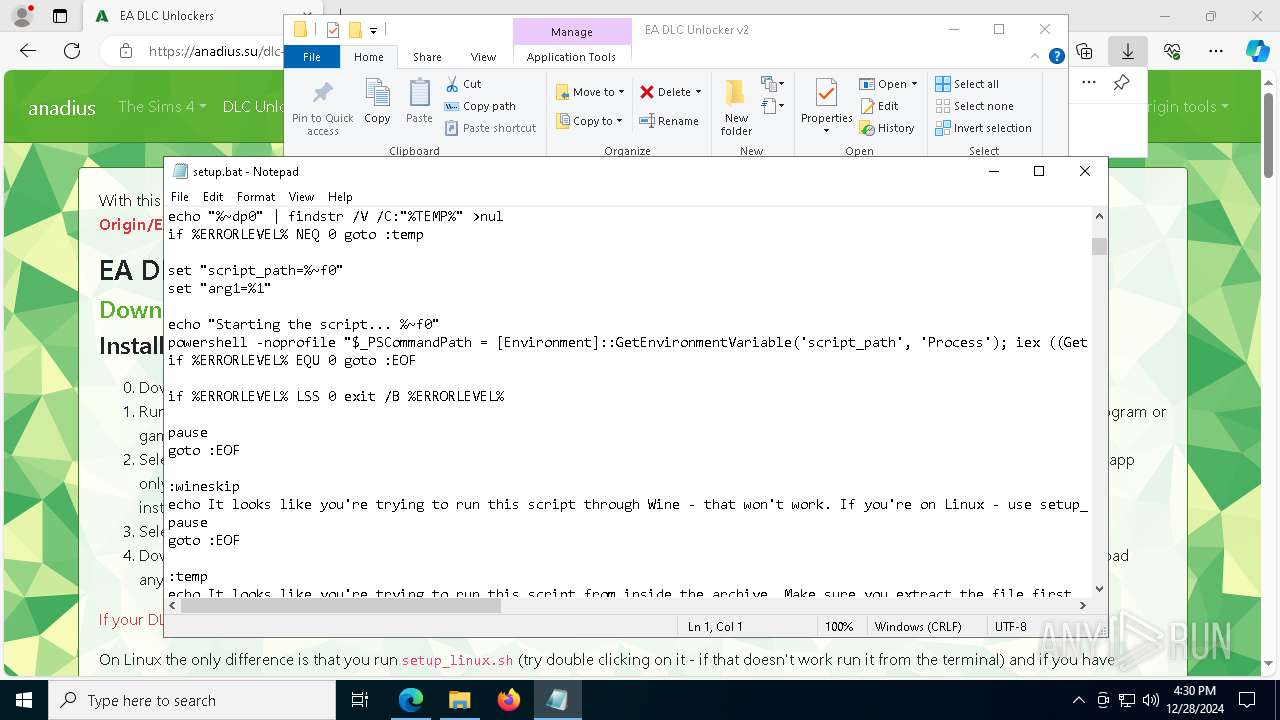This screenshot has width=1280, height=720.
Task: Open Notepad File menu
Action: pos(179,197)
